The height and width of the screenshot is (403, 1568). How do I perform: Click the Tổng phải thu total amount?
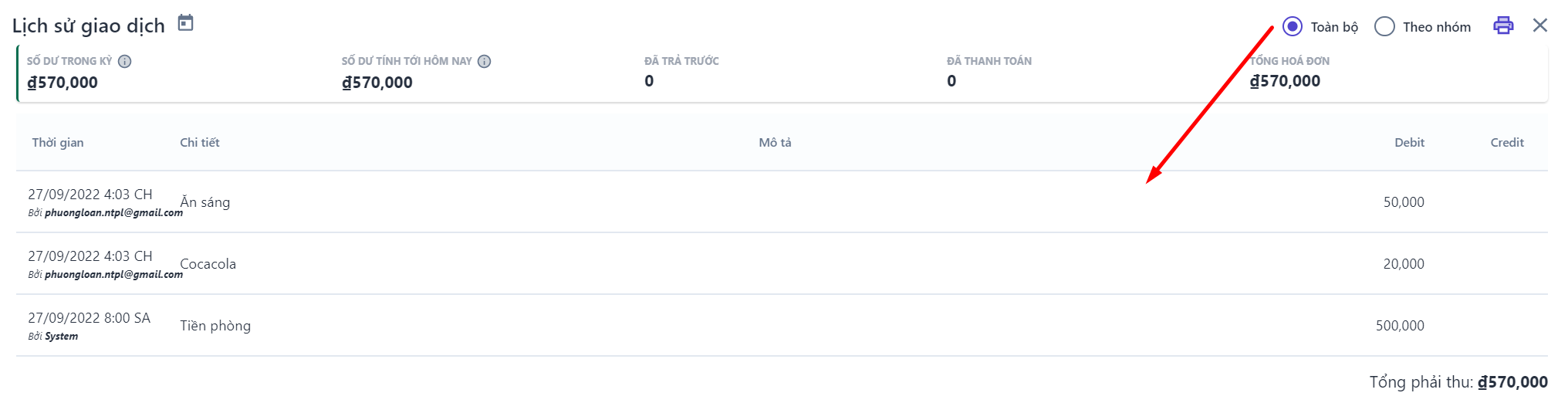(1512, 382)
